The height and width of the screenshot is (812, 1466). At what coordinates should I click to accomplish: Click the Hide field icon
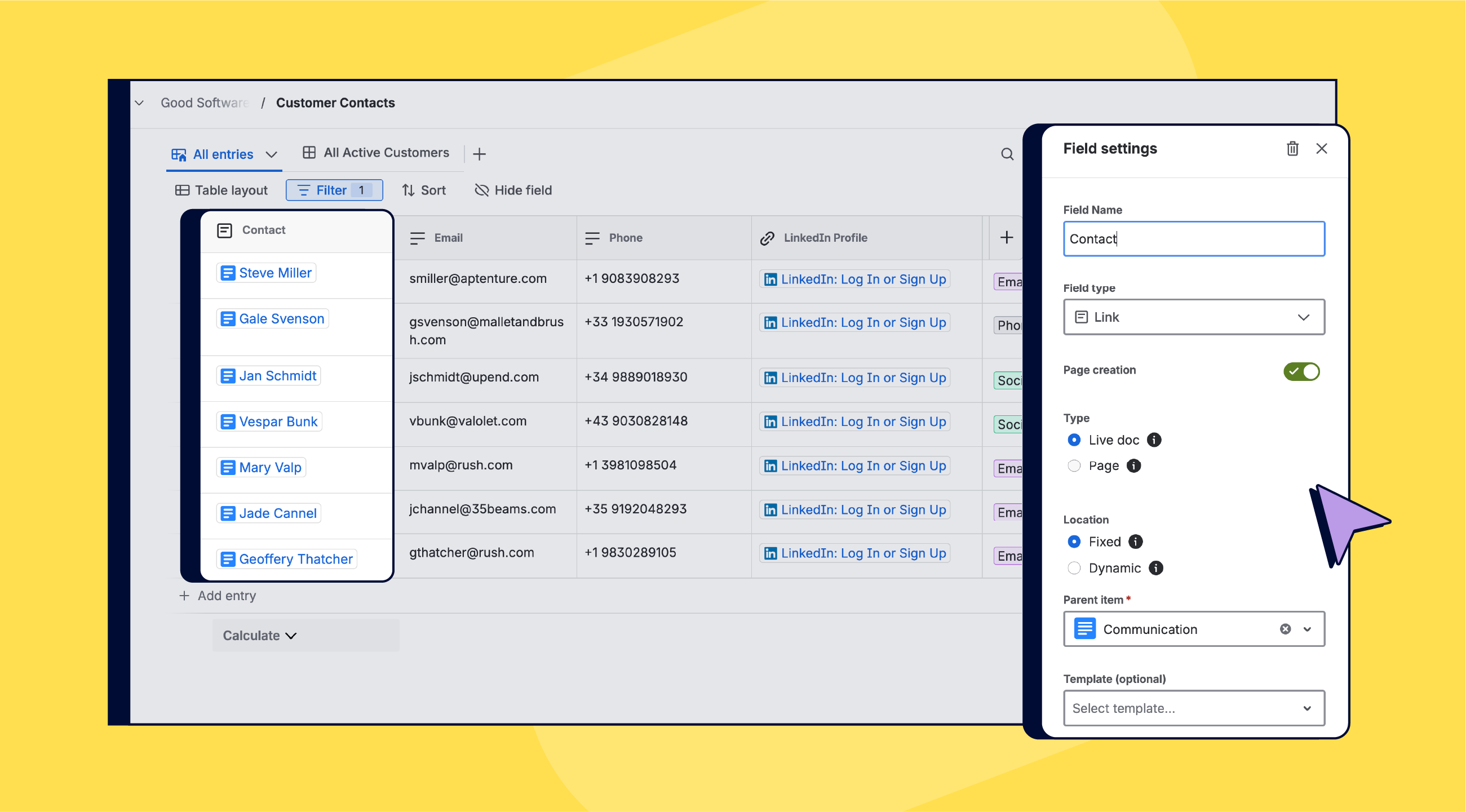coord(481,190)
